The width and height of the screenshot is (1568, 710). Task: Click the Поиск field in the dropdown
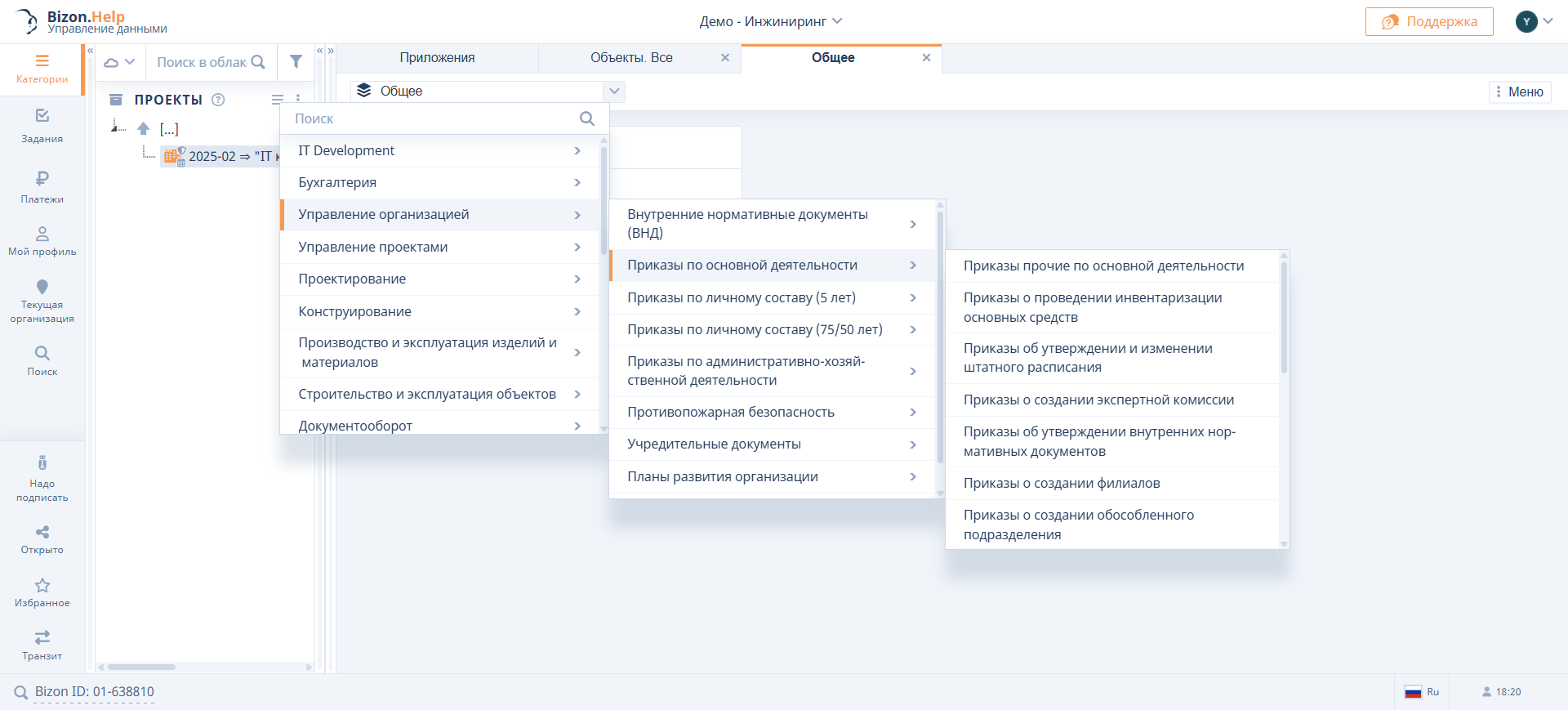pyautogui.click(x=433, y=119)
